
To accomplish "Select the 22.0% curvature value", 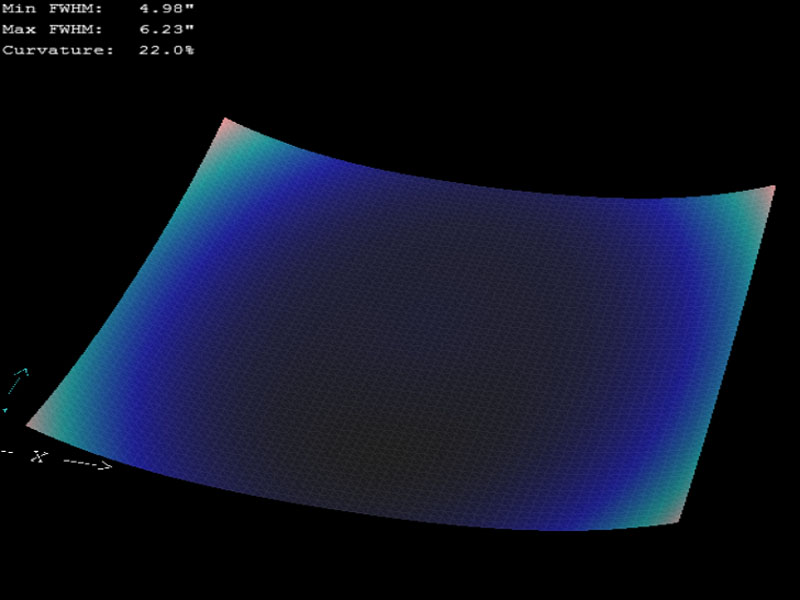I will coord(166,49).
